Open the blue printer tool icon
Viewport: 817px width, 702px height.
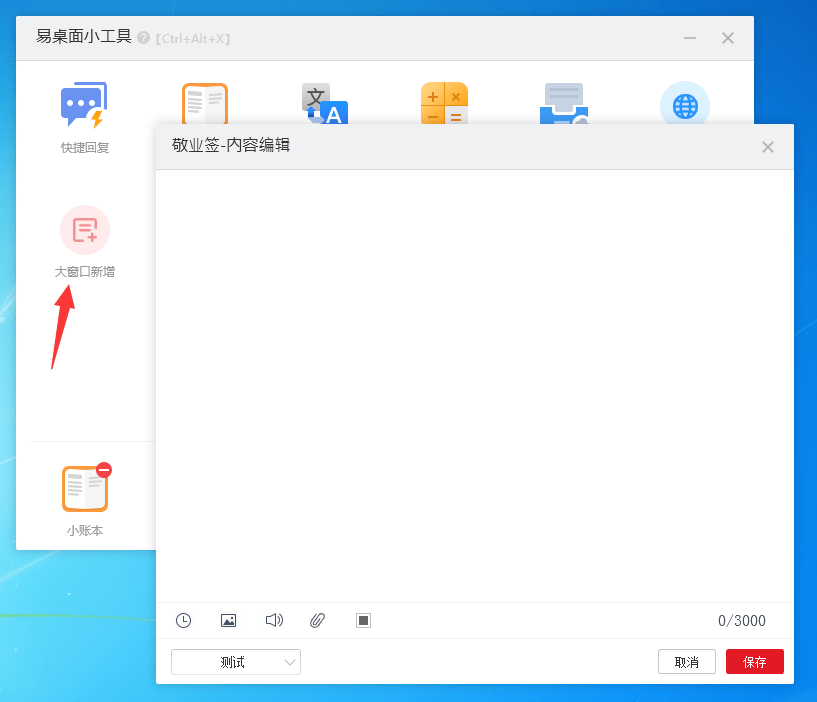[x=564, y=103]
